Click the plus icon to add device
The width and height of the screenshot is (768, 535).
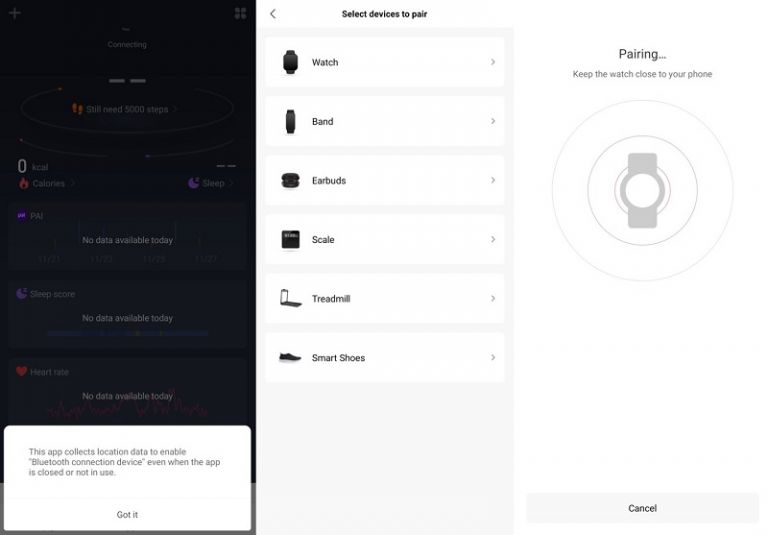pyautogui.click(x=14, y=13)
